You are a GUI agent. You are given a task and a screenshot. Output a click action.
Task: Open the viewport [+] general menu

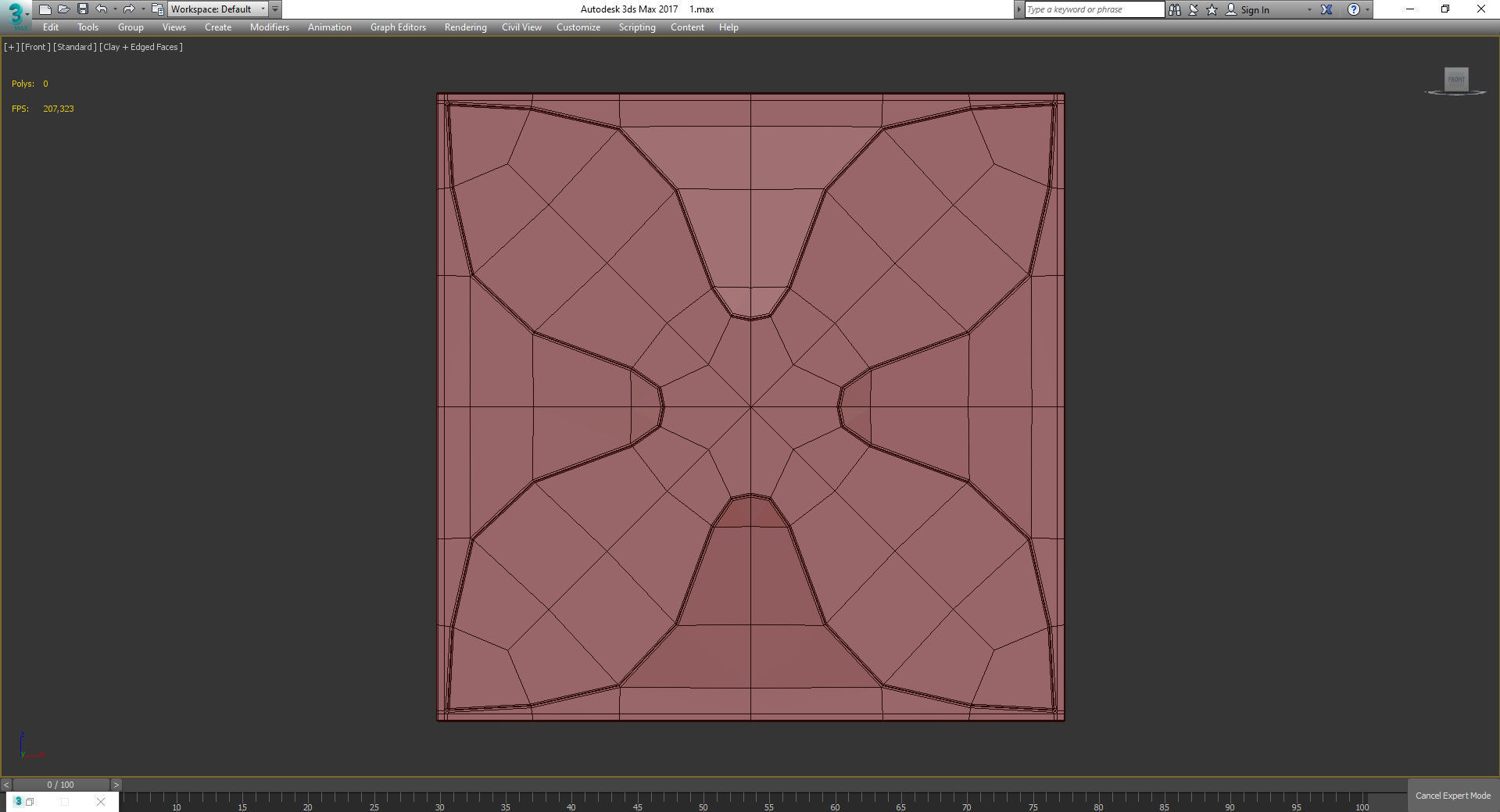pos(12,47)
